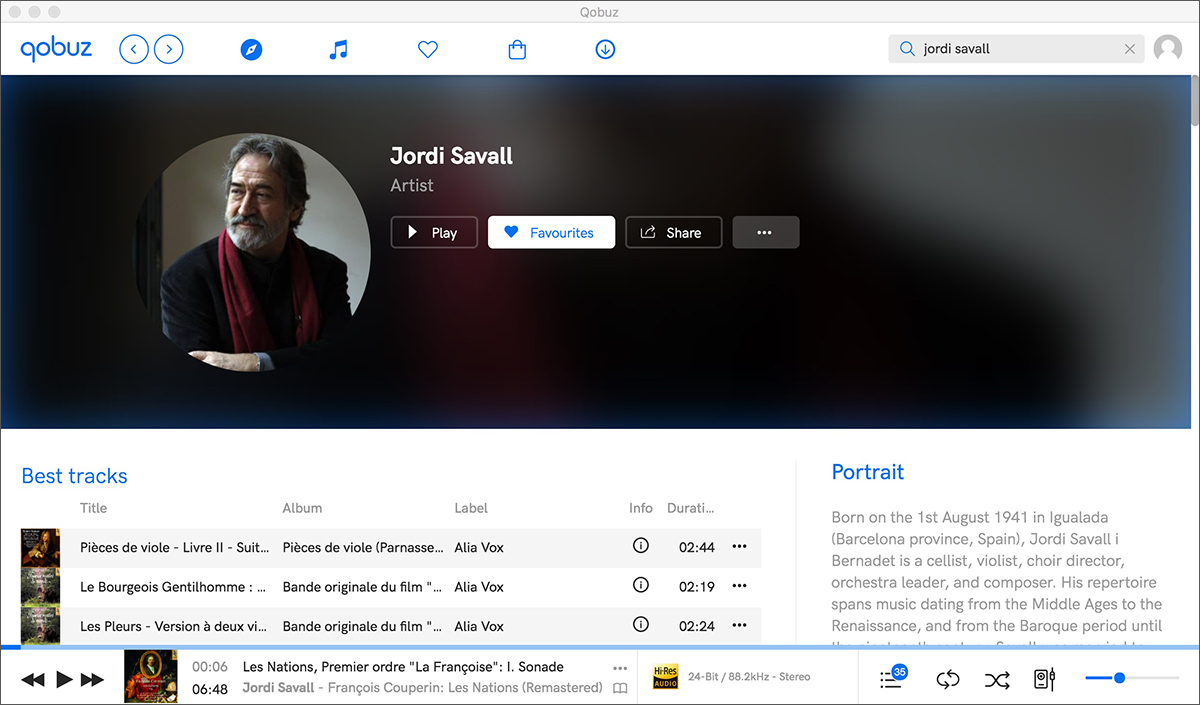Go forward with the right arrow button
The width and height of the screenshot is (1200, 705).
click(169, 49)
